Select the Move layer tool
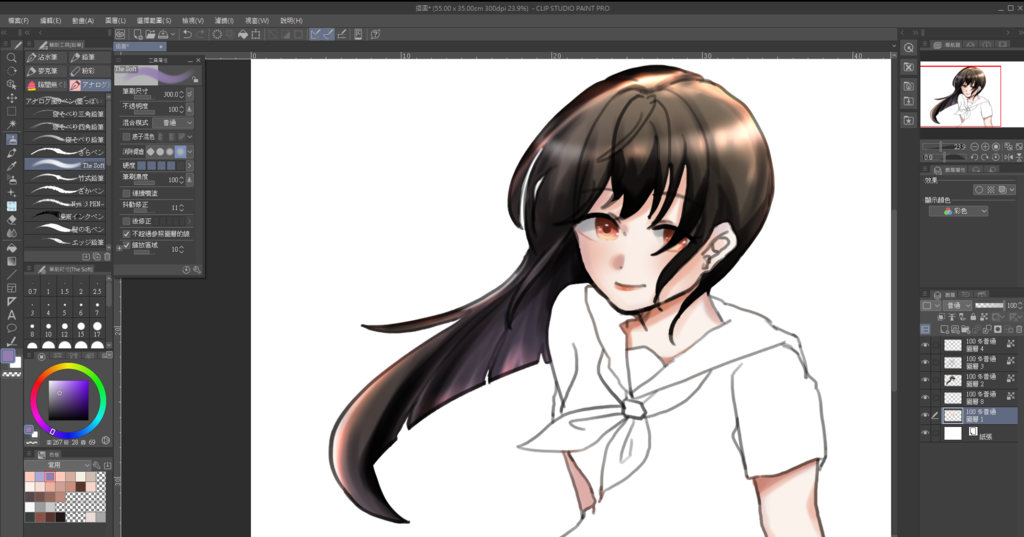This screenshot has width=1024, height=537. (11, 98)
